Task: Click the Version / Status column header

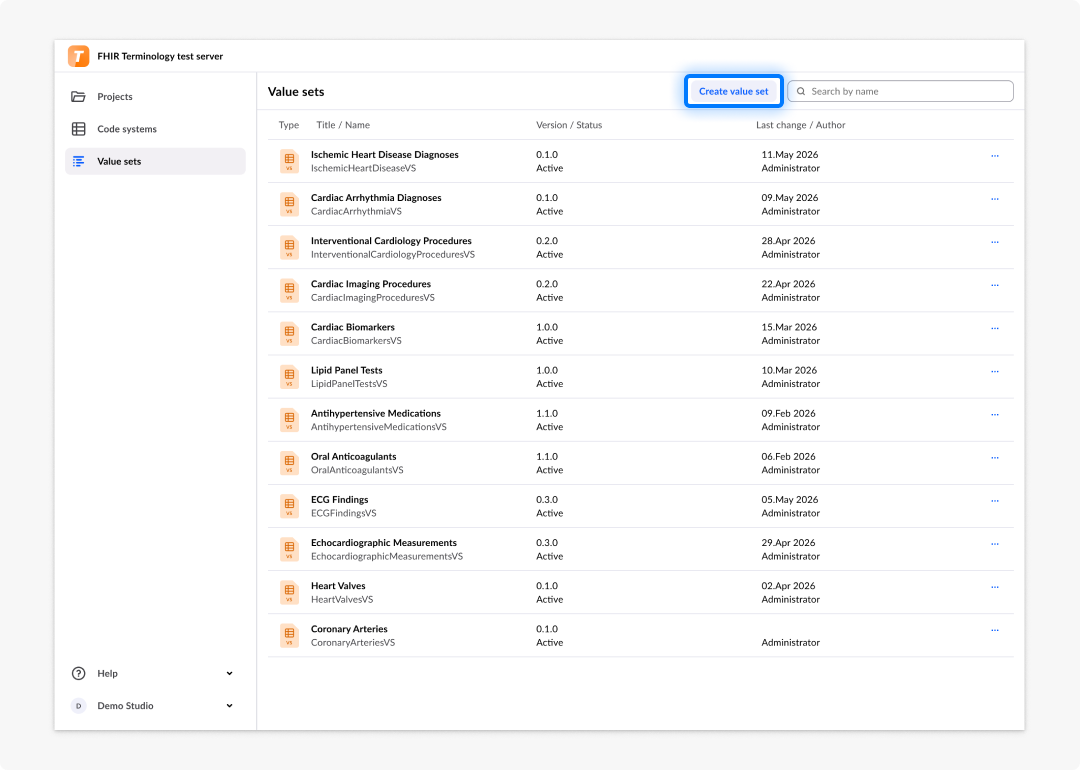Action: point(569,125)
